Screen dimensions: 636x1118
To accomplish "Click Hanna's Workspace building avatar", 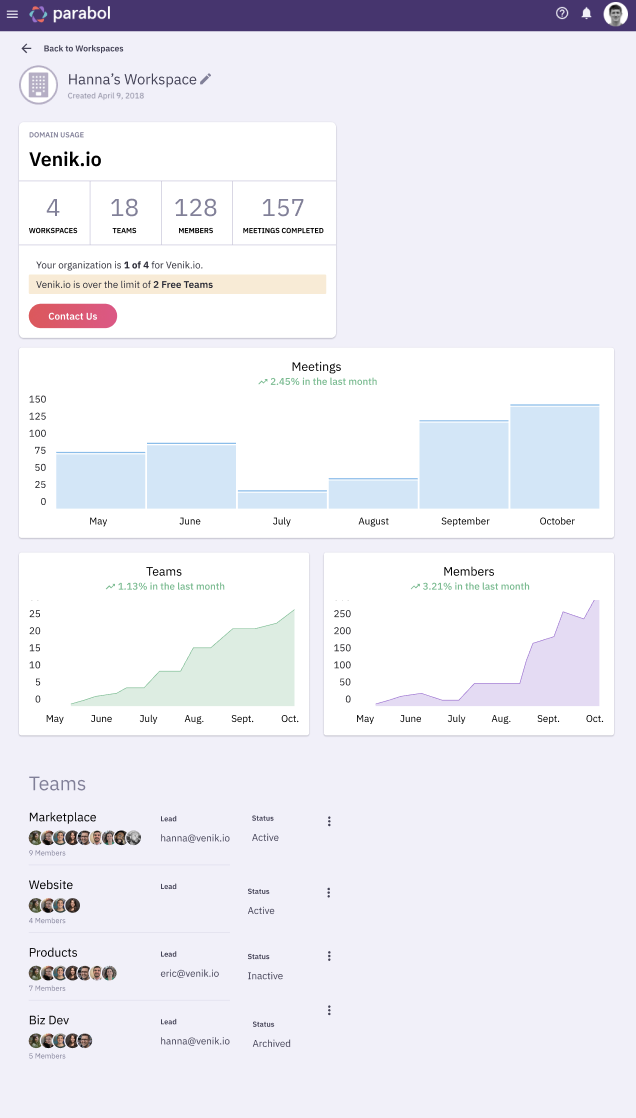I will [x=38, y=84].
